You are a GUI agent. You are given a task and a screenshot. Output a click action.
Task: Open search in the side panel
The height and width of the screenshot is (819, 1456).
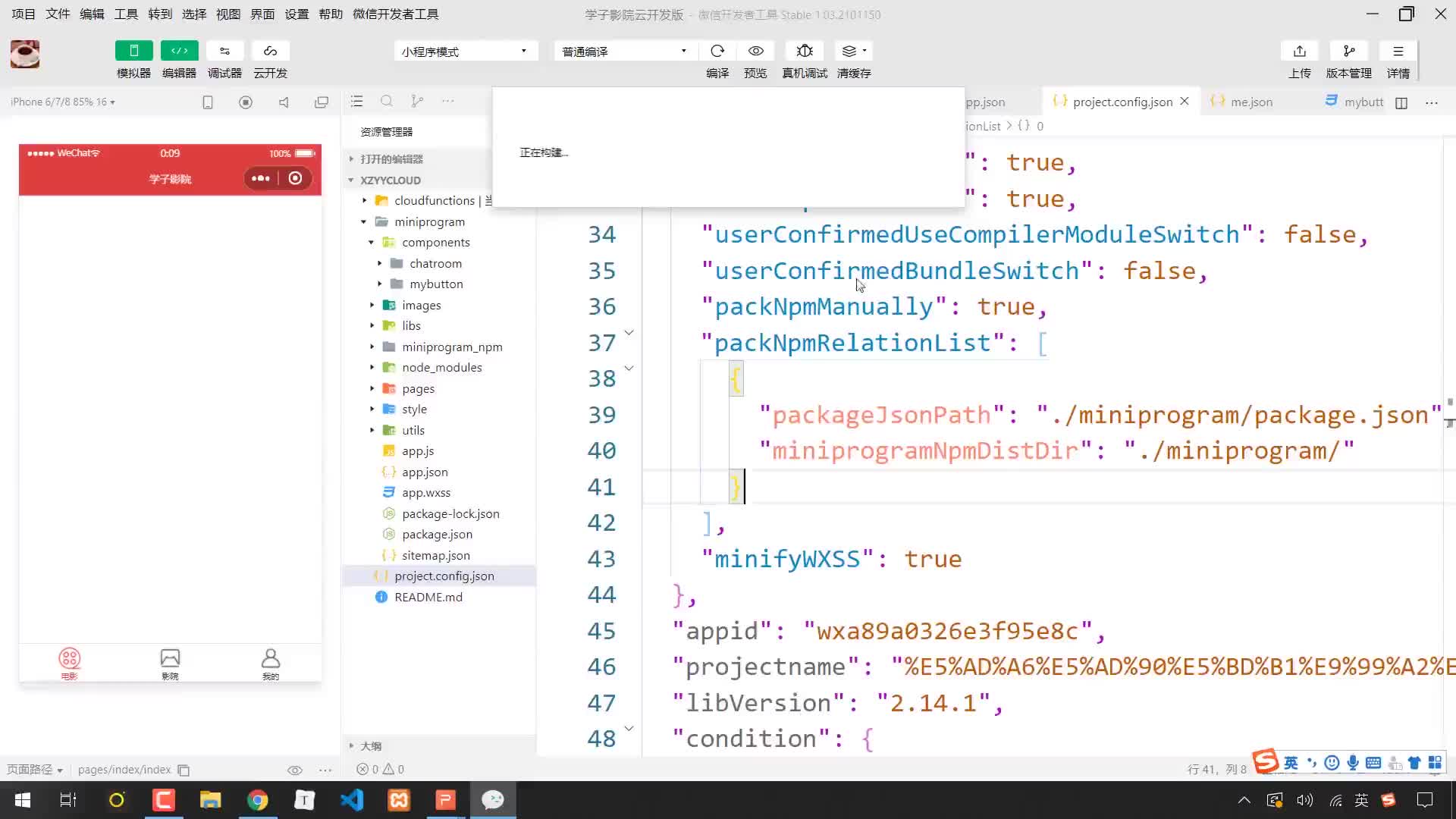coord(387,101)
